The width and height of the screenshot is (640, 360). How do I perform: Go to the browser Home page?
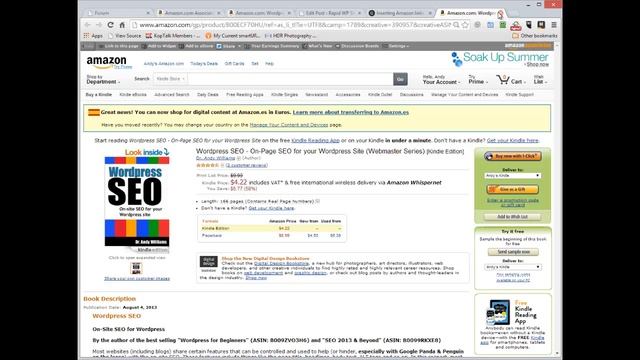(x=122, y=25)
